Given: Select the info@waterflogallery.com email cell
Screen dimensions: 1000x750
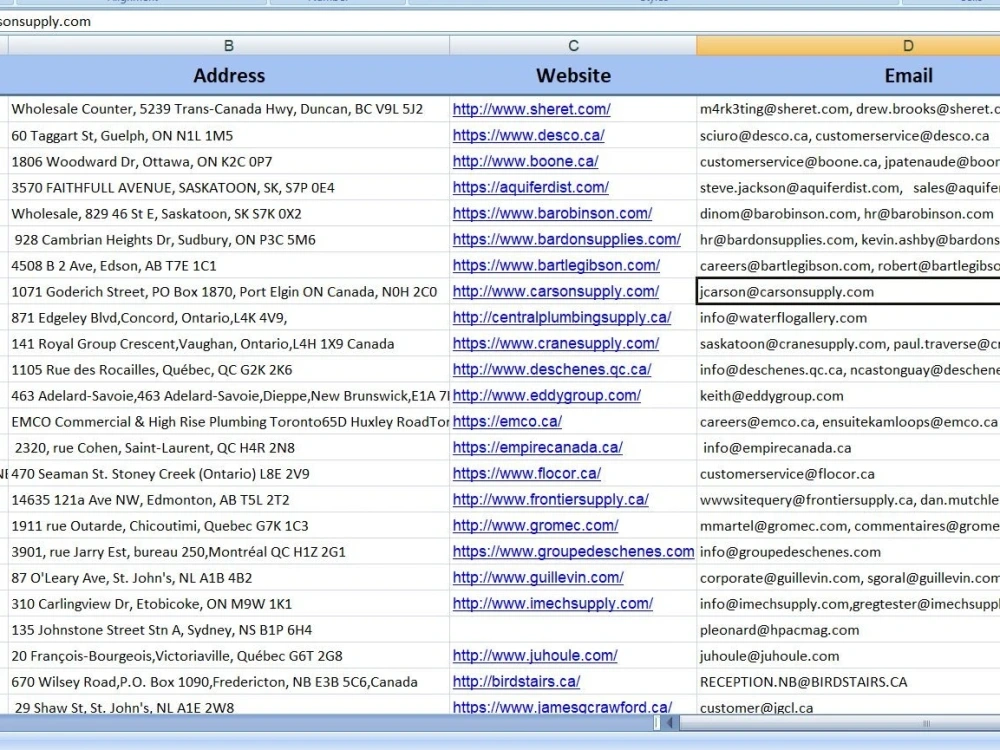Looking at the screenshot, I should [848, 318].
